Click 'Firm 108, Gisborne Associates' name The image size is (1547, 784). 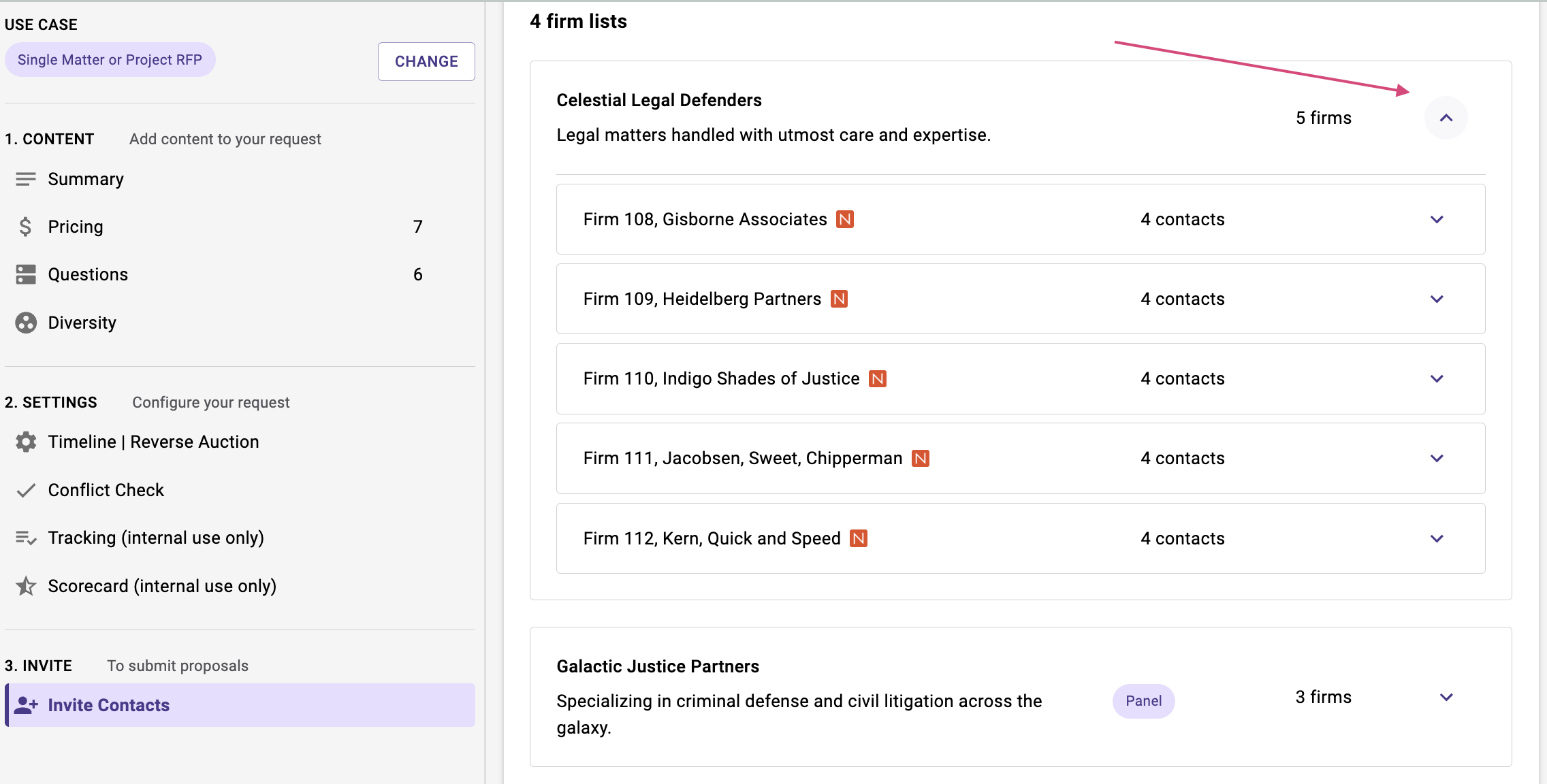[x=705, y=219]
